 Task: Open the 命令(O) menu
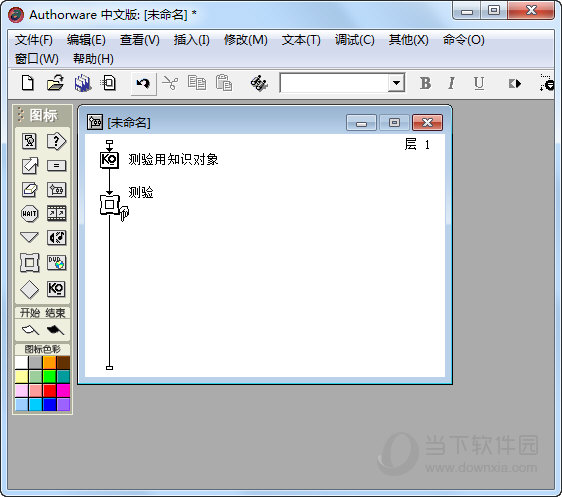click(463, 40)
